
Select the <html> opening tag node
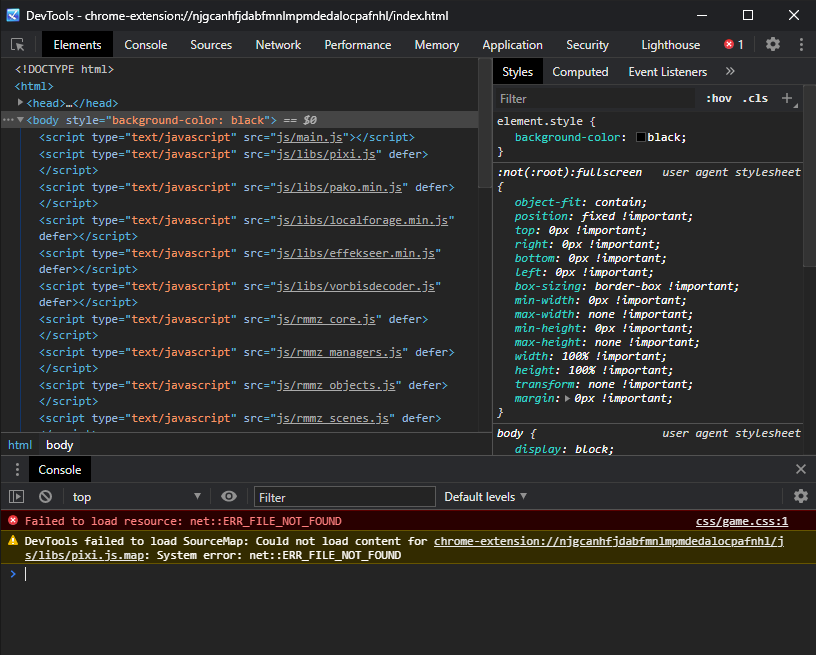[34, 86]
